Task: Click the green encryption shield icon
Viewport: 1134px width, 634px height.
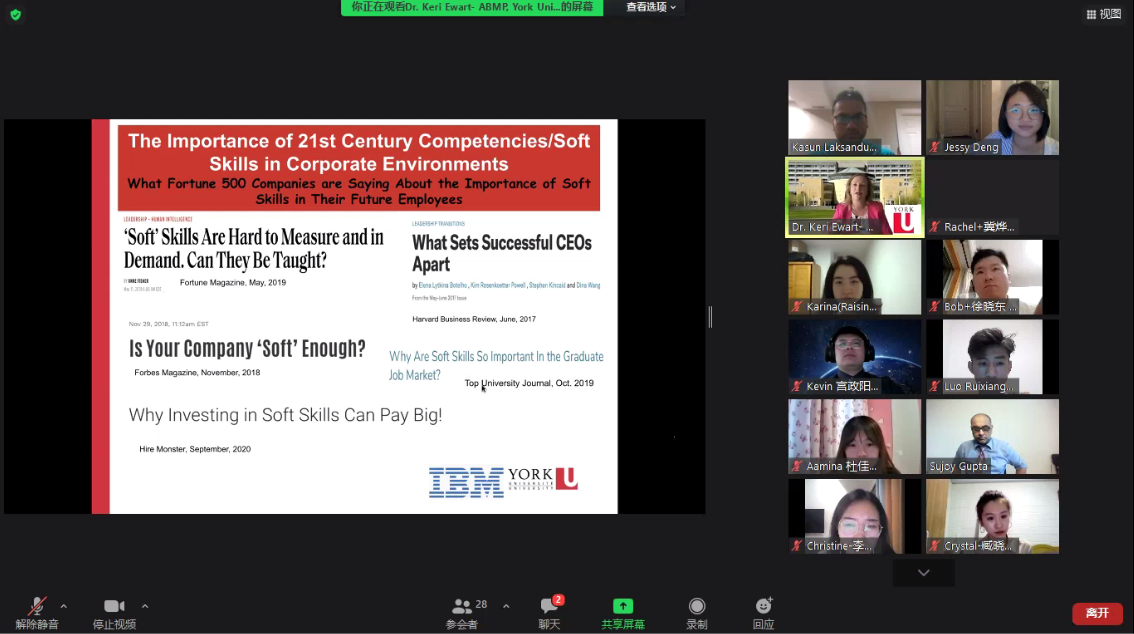Action: 15,14
